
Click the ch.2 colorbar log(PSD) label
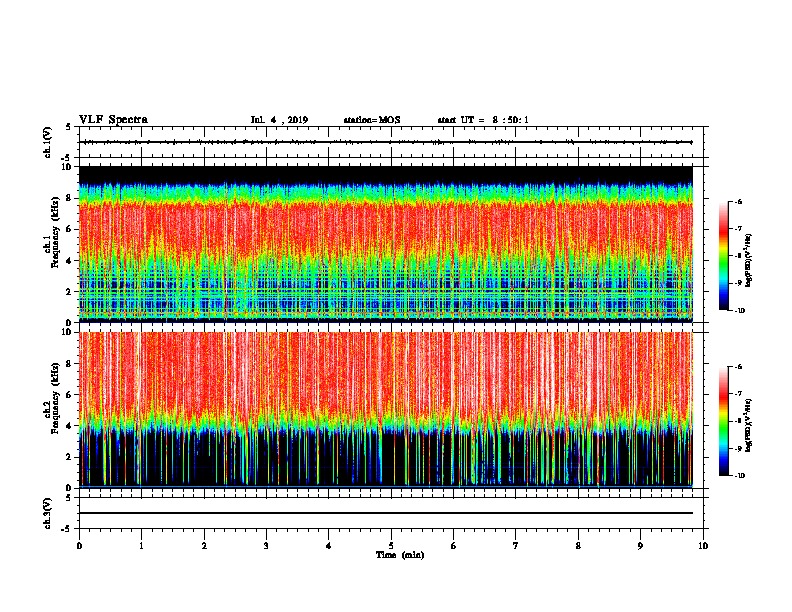tap(748, 425)
